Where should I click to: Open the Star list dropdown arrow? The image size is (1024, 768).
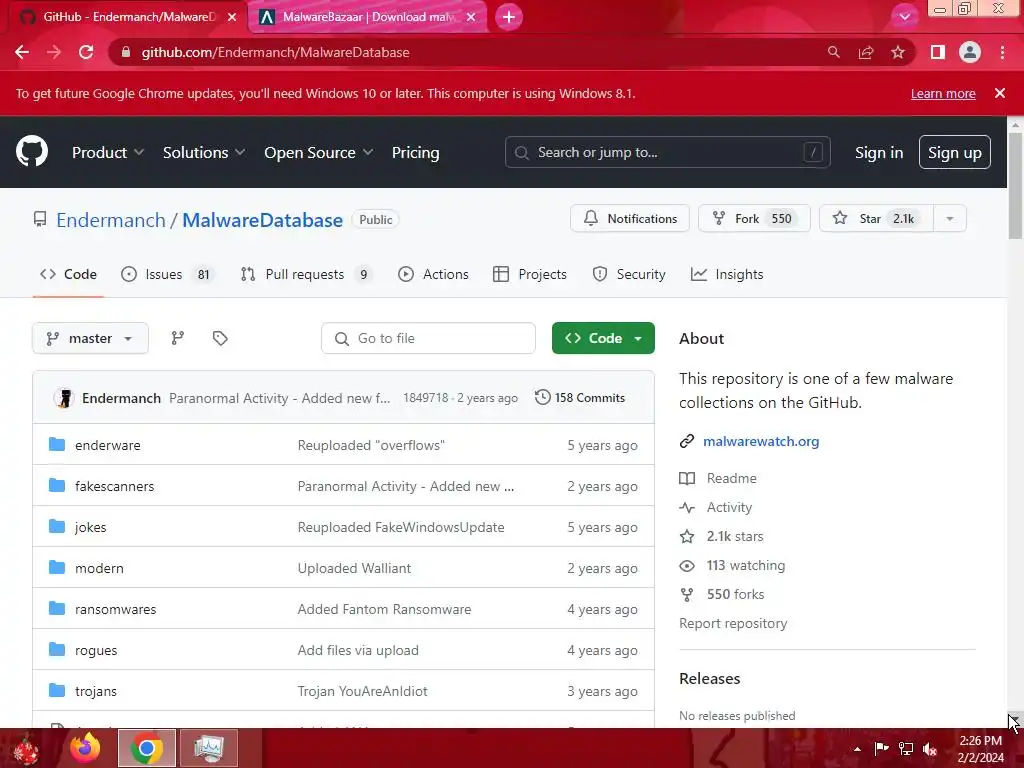950,219
